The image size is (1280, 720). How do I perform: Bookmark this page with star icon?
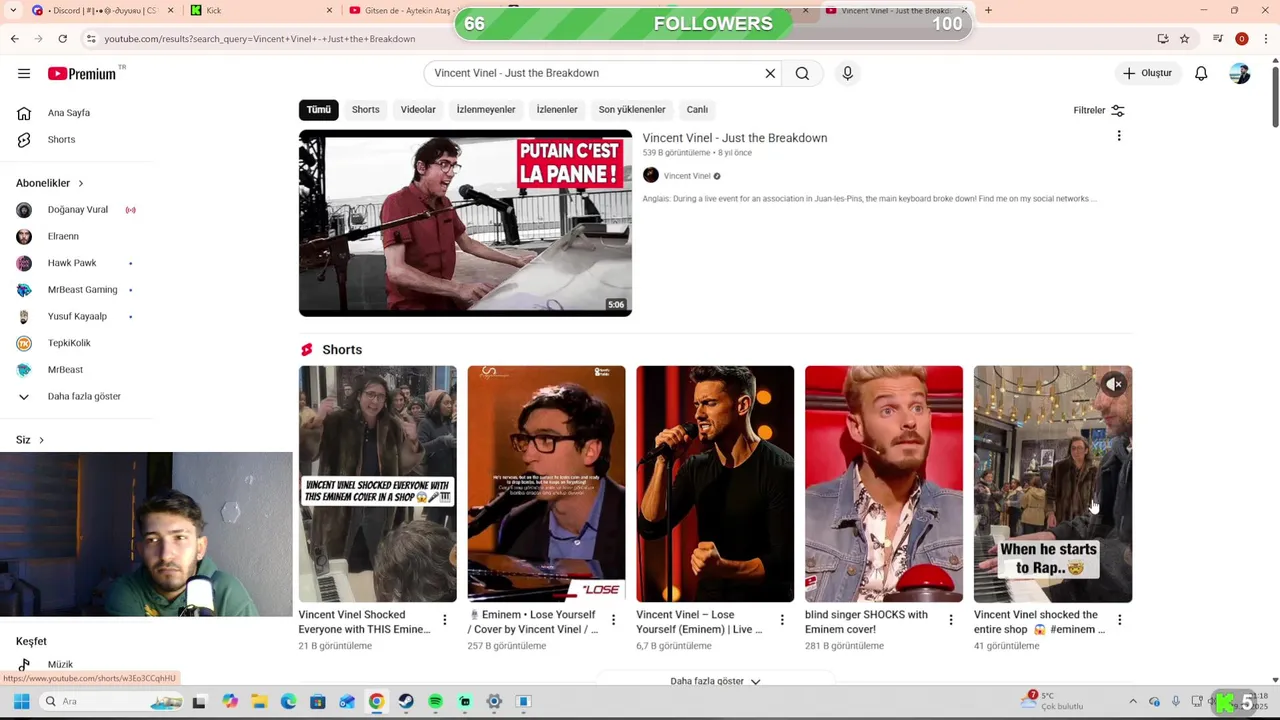[1184, 38]
